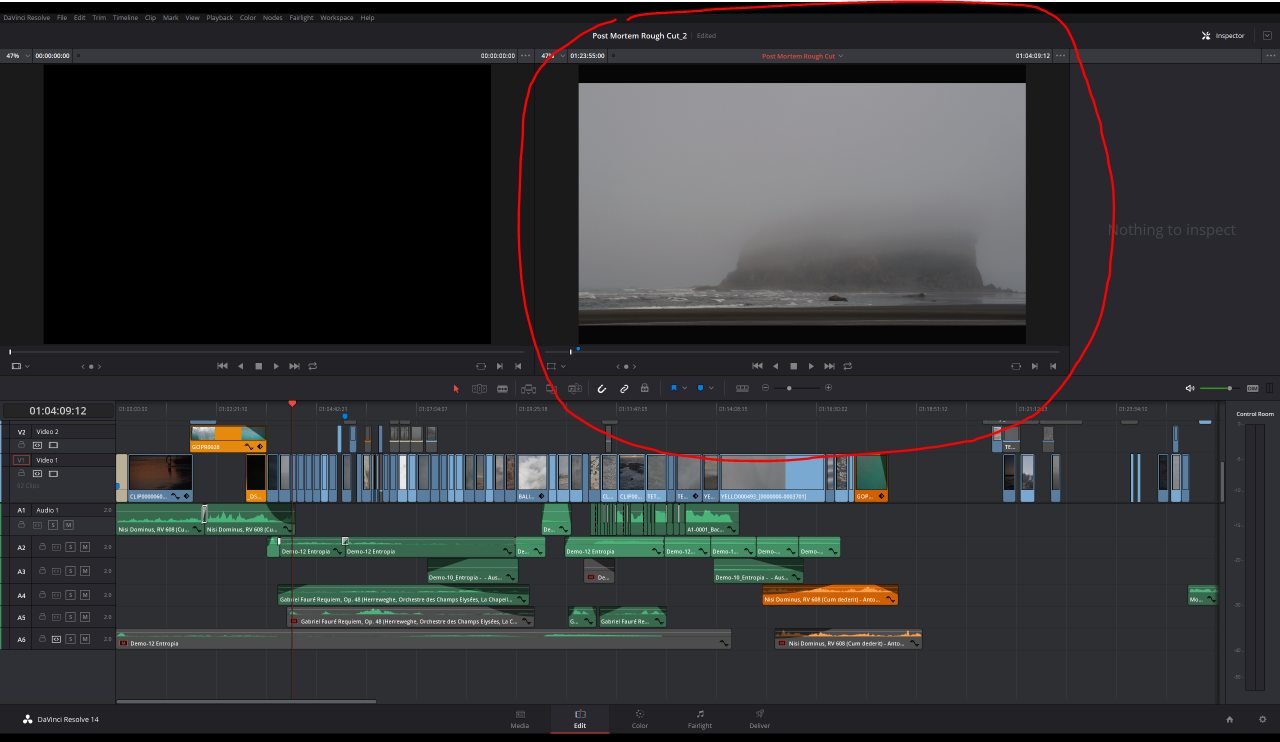Viewport: 1280px width, 742px height.
Task: Click the Insert clip toolbar icon
Action: coord(527,388)
